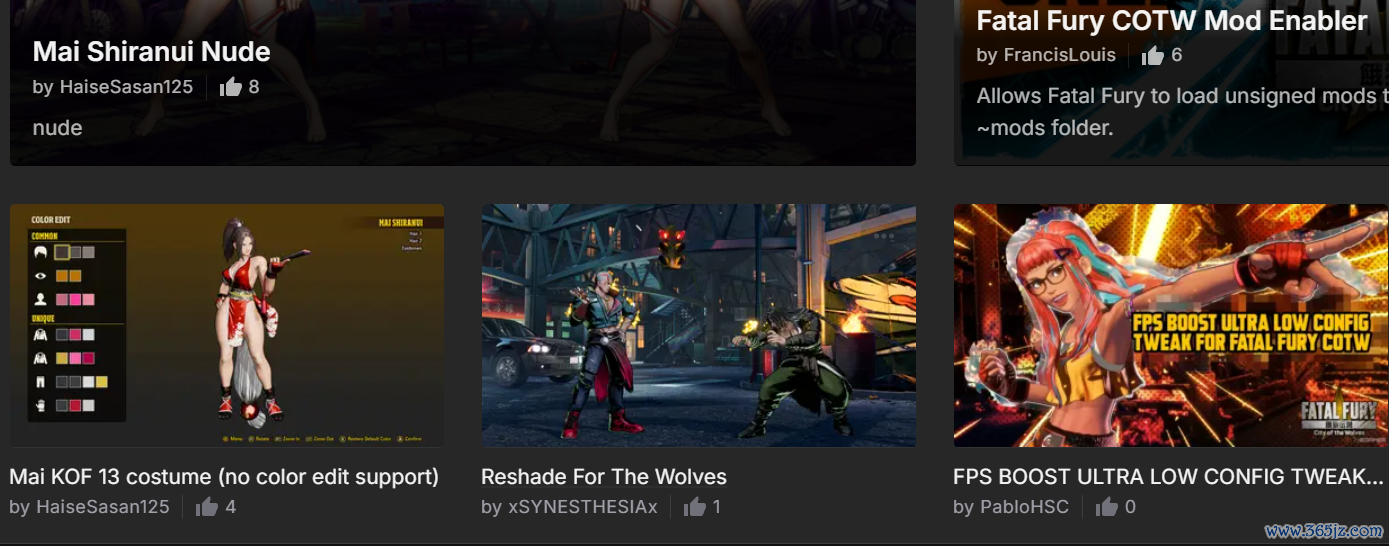Screen dimensions: 1389x546
Task: Like the Mai KOF 13 costume mod
Action: [x=207, y=507]
